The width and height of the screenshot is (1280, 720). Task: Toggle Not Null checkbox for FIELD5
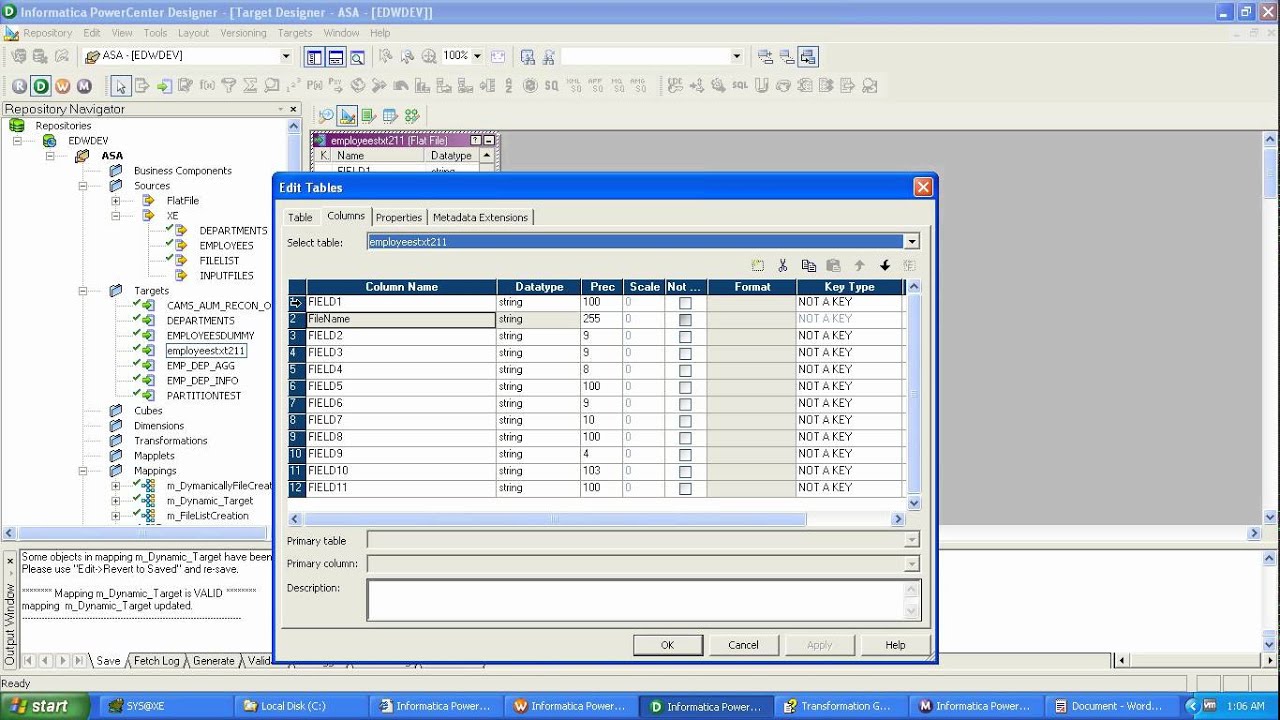685,388
